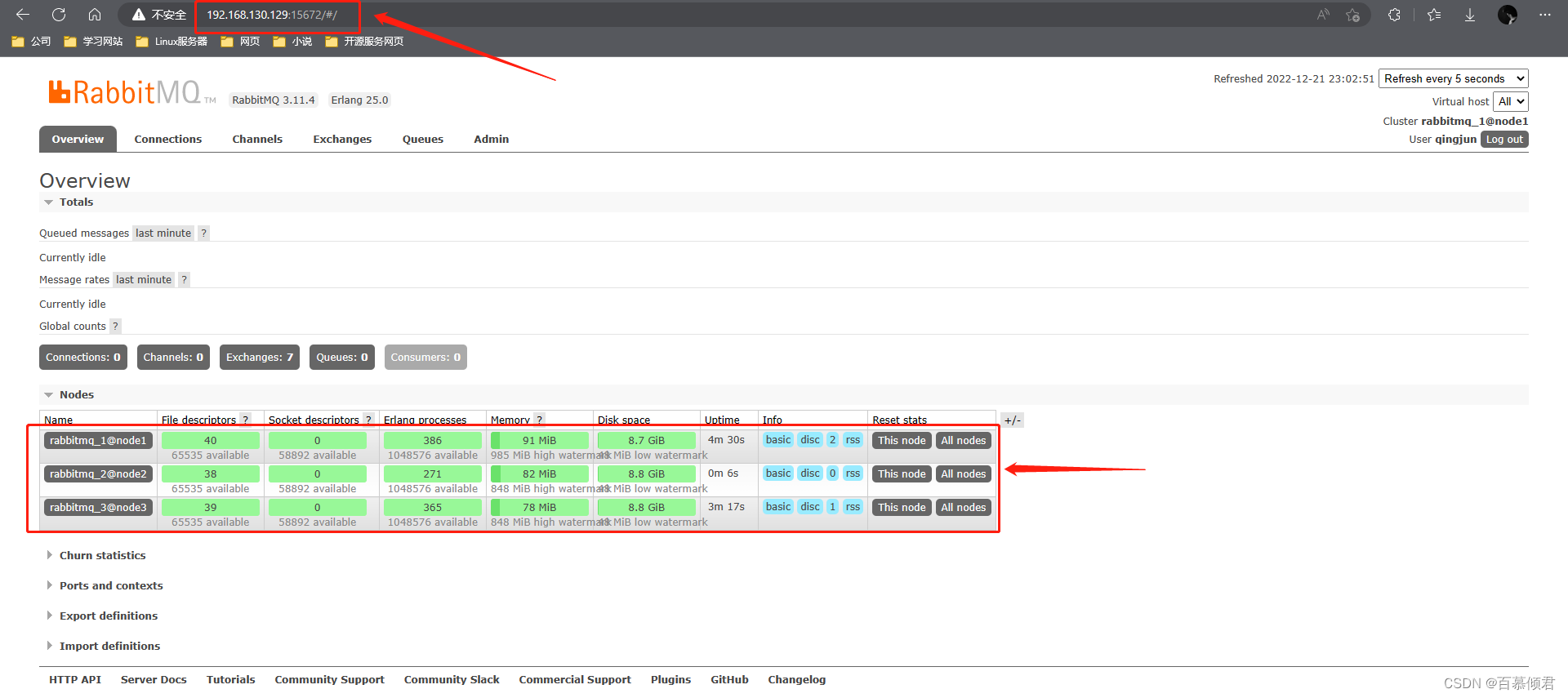Log out user qingjun
Viewport: 1568px width, 698px height.
click(1504, 140)
